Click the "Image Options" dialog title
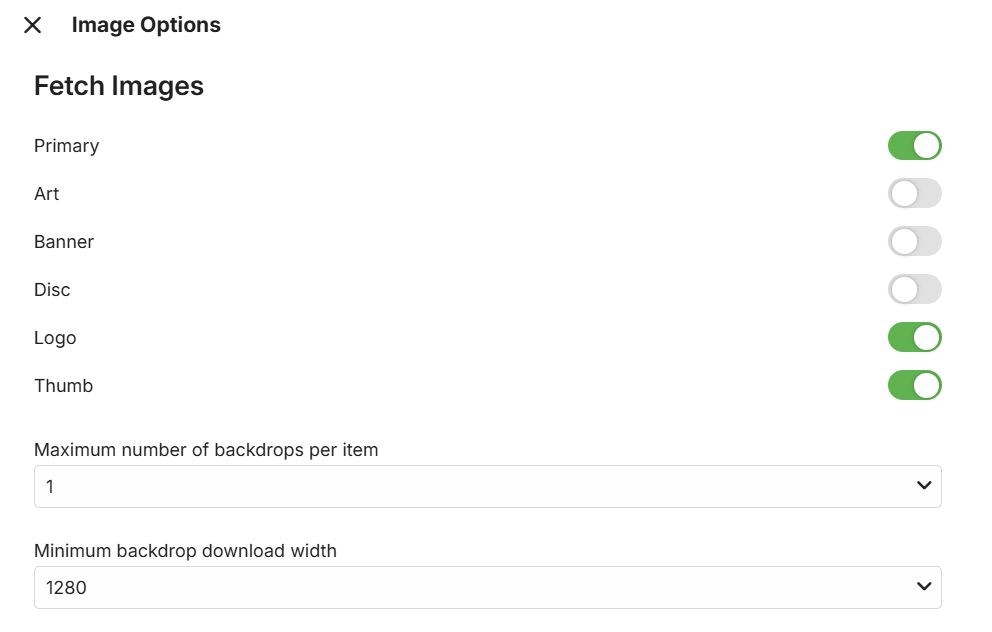Image resolution: width=992 pixels, height=632 pixels. click(146, 25)
